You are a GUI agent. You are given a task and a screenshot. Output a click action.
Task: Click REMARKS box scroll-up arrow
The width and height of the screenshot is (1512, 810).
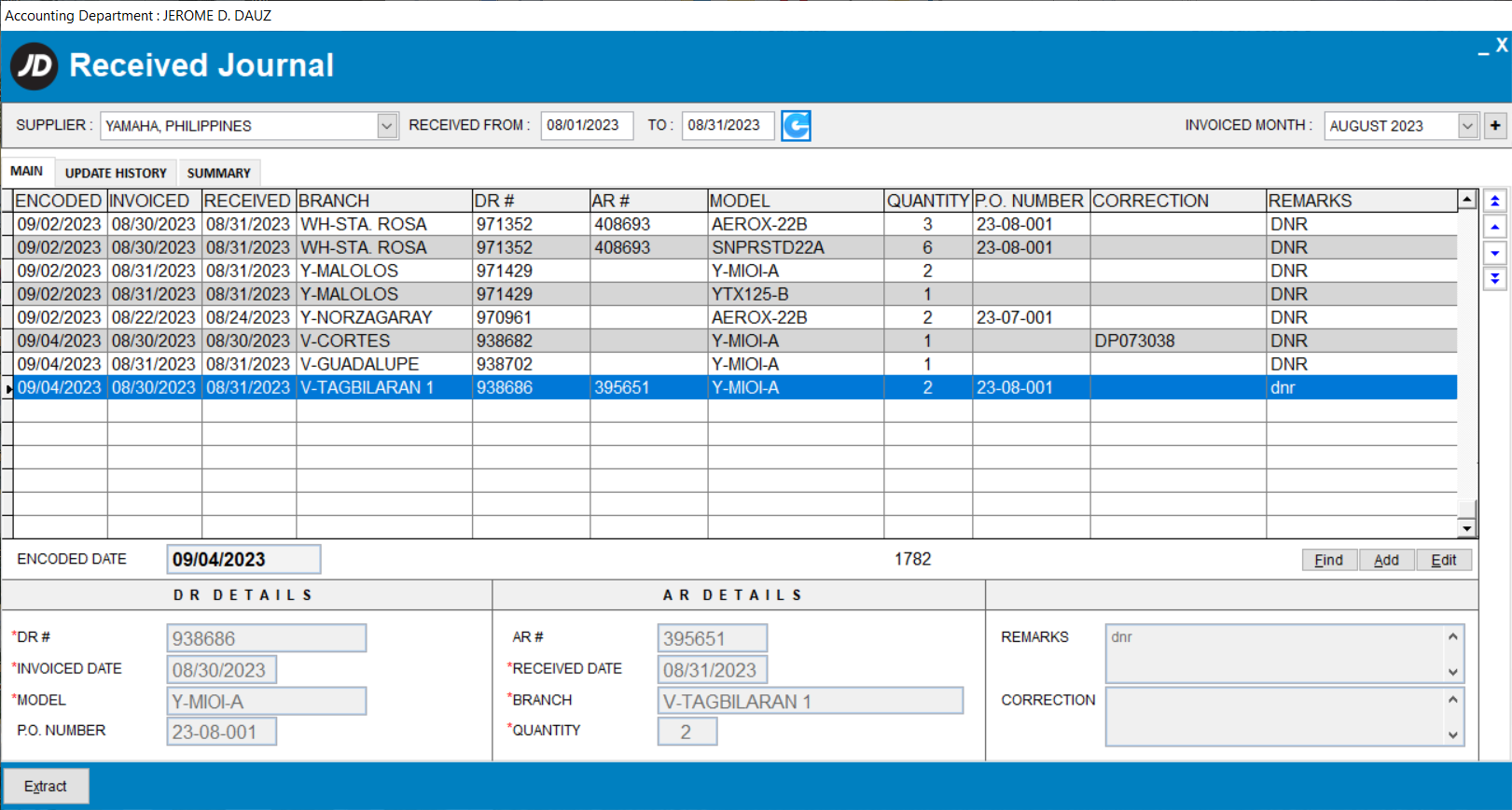(1453, 636)
